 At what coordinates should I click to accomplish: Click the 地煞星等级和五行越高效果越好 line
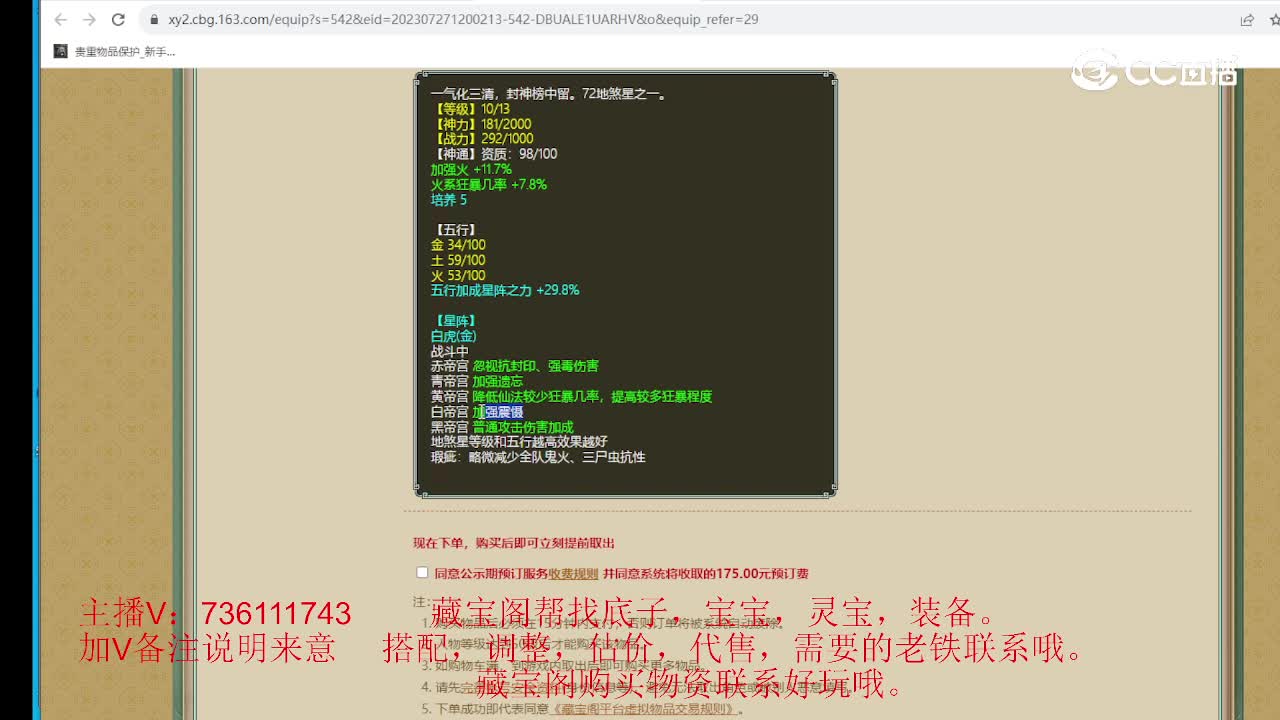(x=519, y=442)
